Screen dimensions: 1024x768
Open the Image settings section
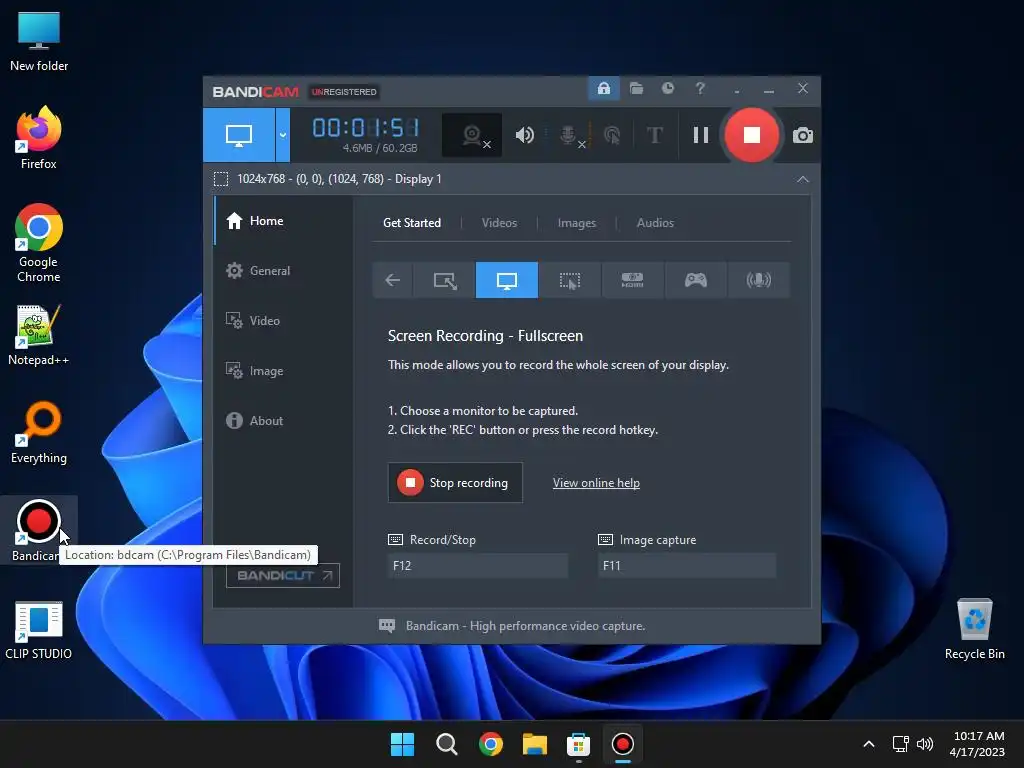tap(283, 370)
